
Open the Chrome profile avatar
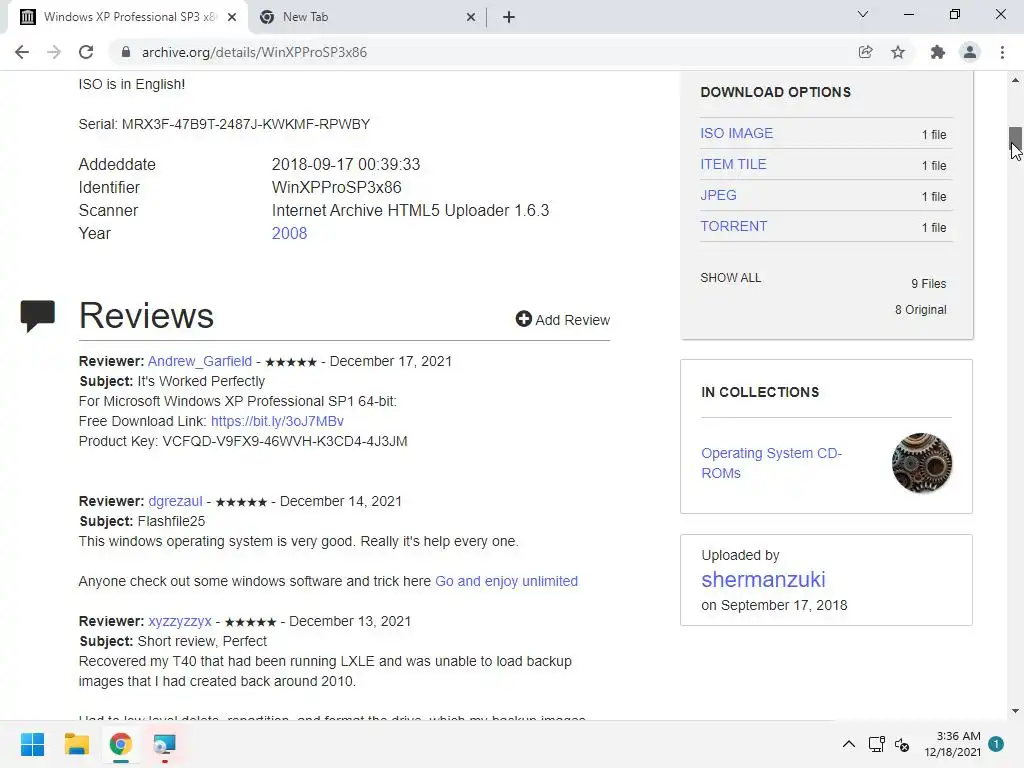coord(970,52)
